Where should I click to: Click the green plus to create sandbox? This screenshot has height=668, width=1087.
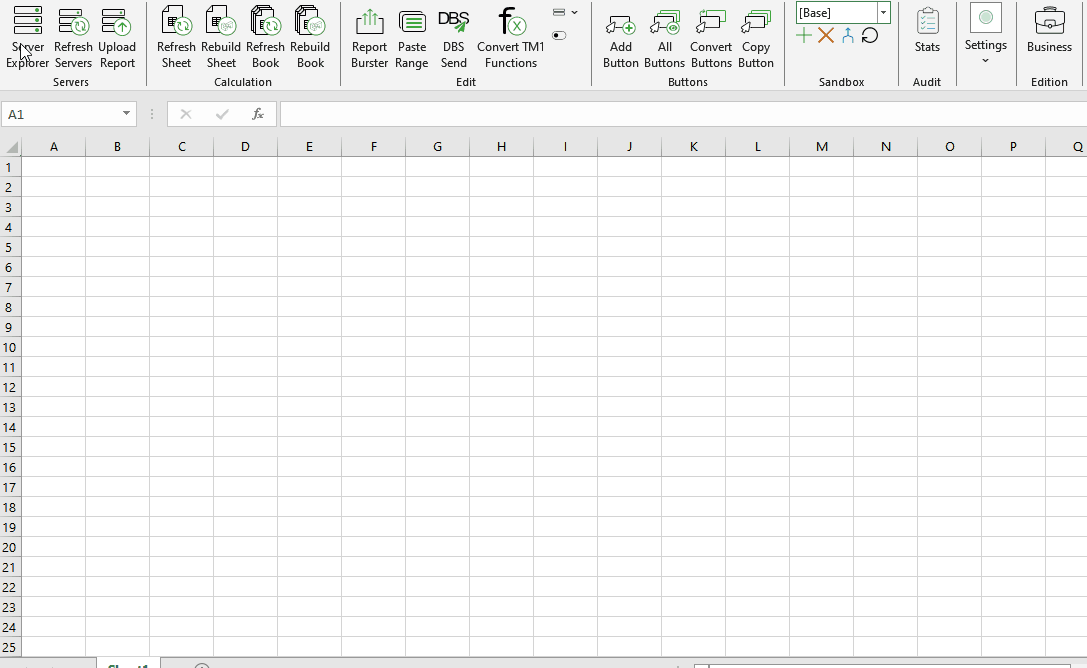click(804, 36)
